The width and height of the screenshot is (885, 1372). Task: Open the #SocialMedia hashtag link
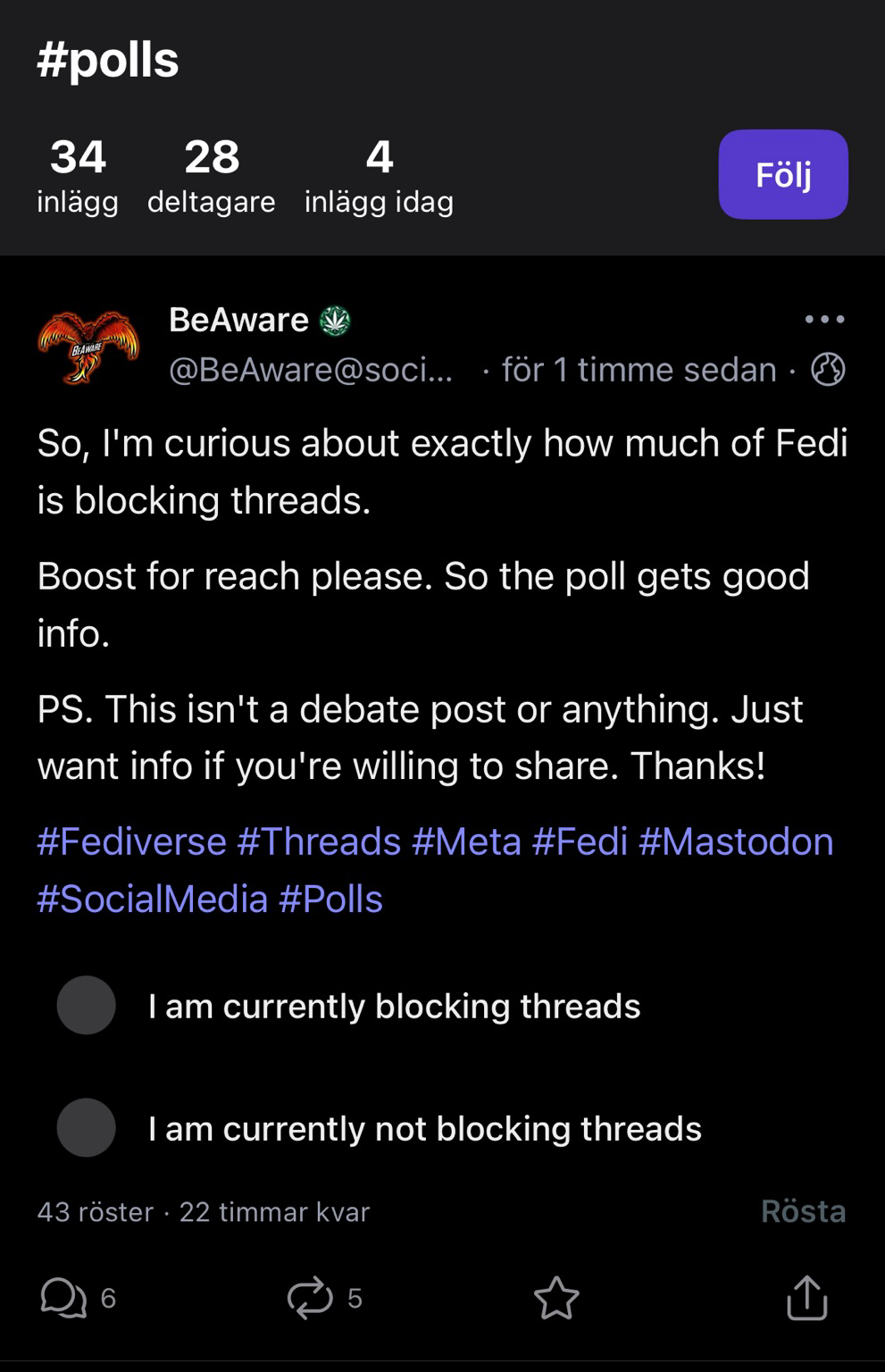(x=152, y=899)
